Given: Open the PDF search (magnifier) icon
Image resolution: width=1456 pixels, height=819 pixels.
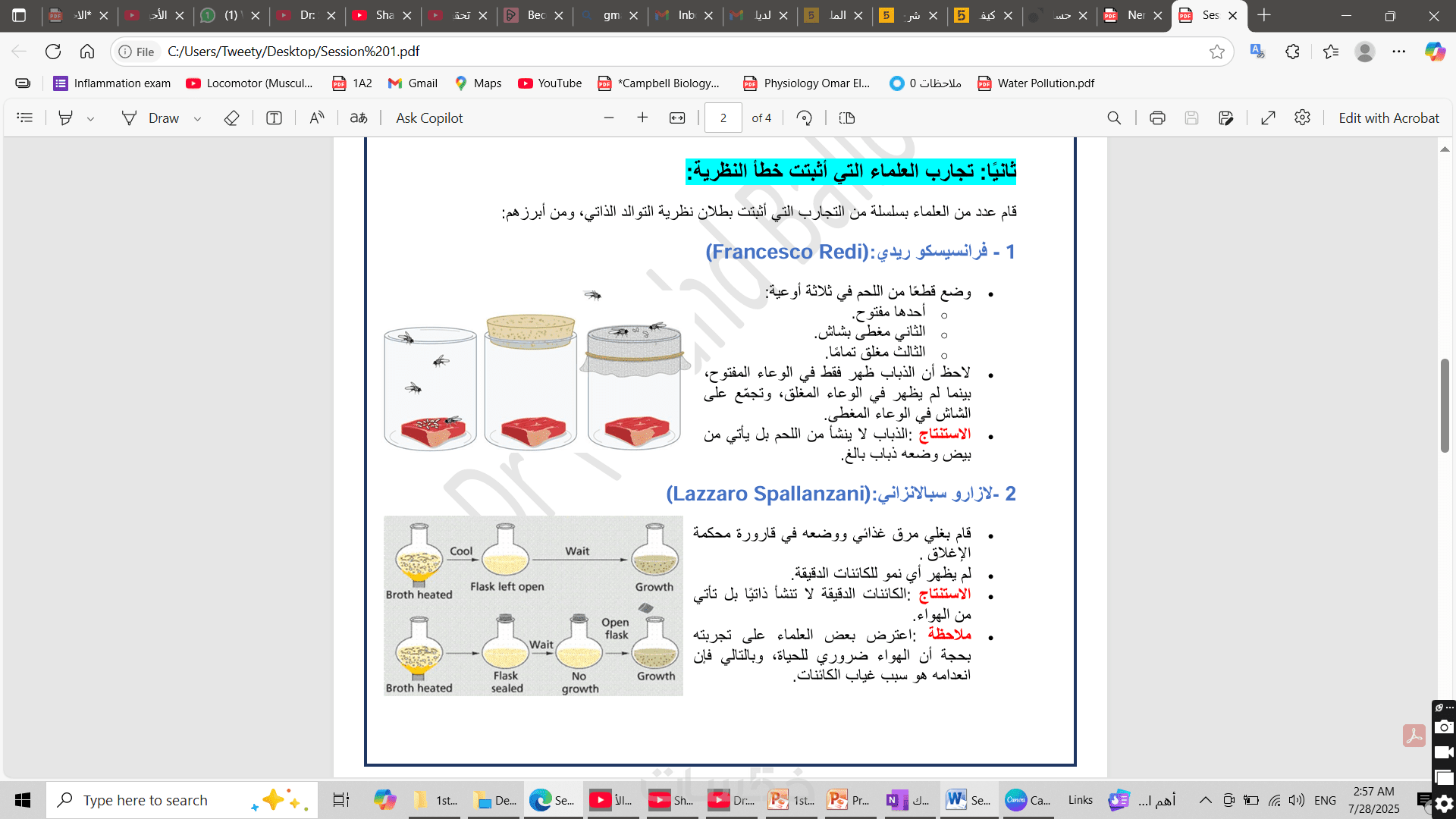Looking at the screenshot, I should pos(1114,118).
